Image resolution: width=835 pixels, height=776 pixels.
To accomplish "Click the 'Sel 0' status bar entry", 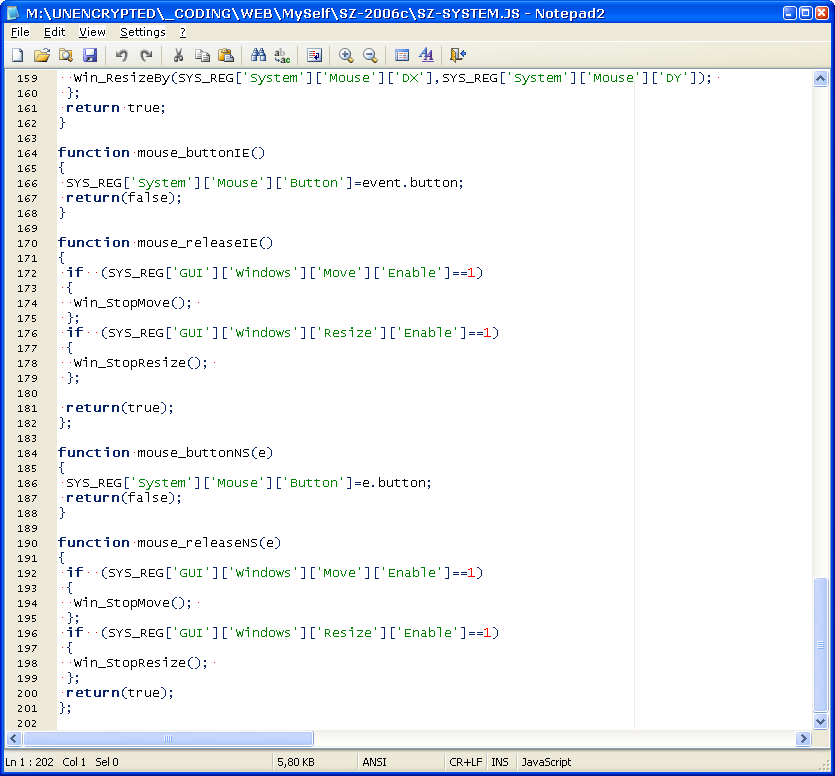I will (107, 762).
